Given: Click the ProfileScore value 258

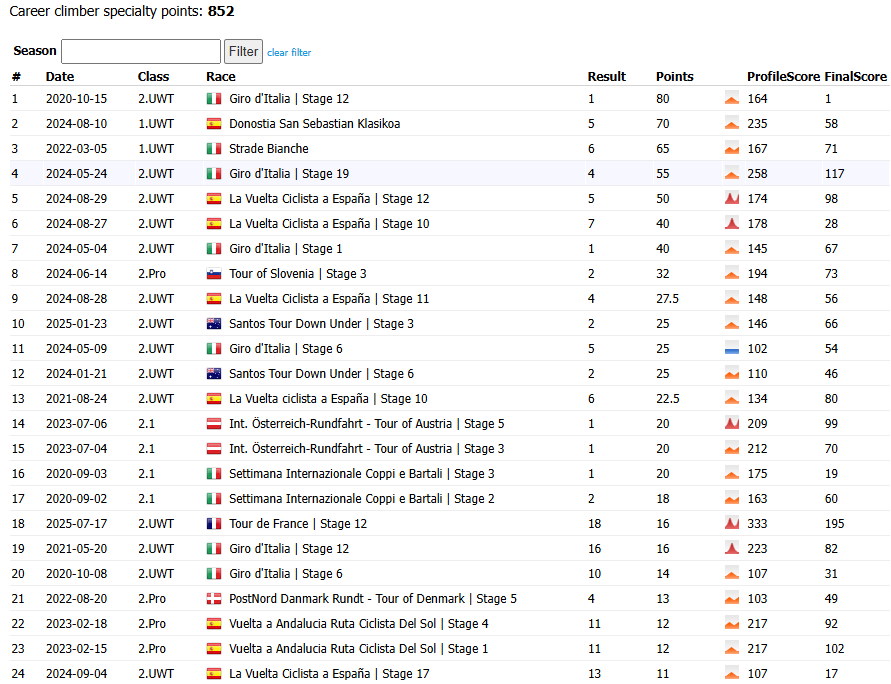Looking at the screenshot, I should tap(757, 174).
